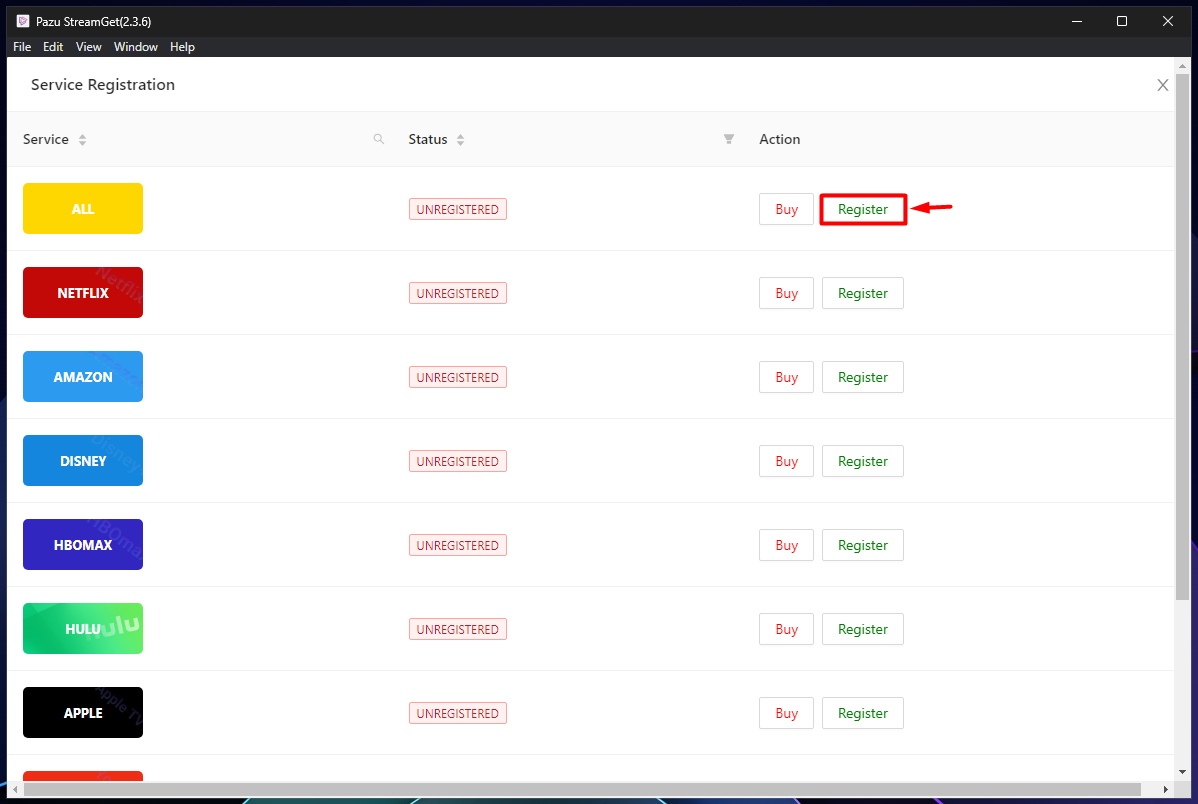Click Buy in the ALL row
This screenshot has height=804, width=1198.
[786, 209]
